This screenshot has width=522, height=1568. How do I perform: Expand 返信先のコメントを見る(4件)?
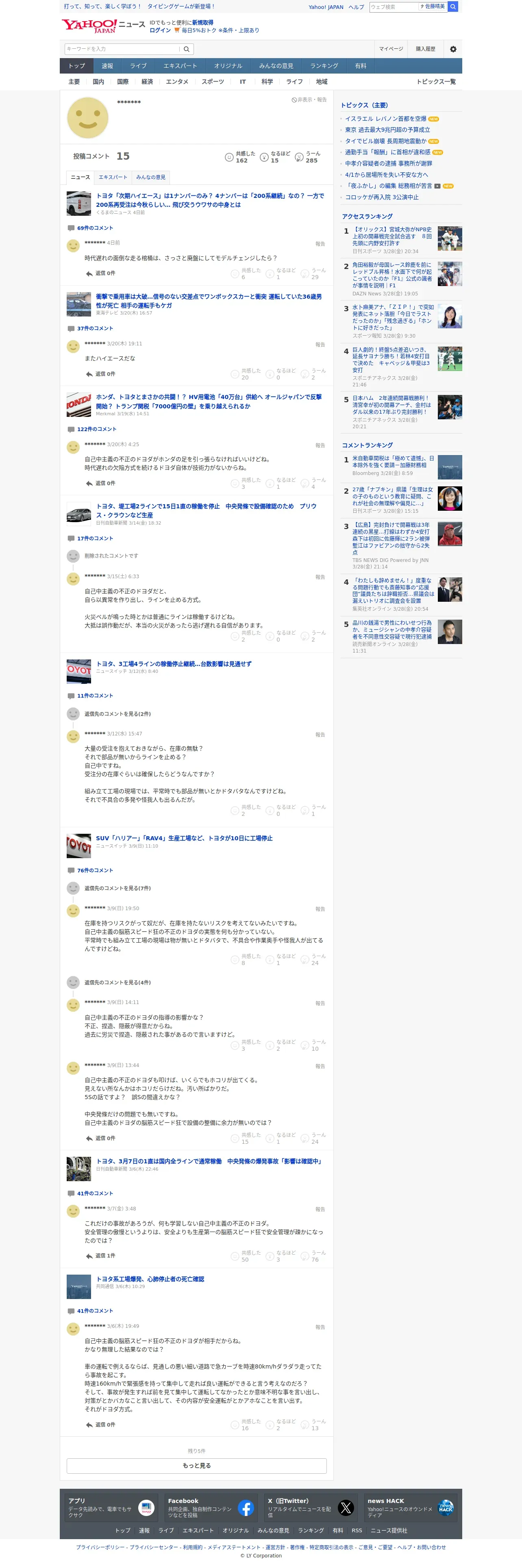(x=117, y=983)
